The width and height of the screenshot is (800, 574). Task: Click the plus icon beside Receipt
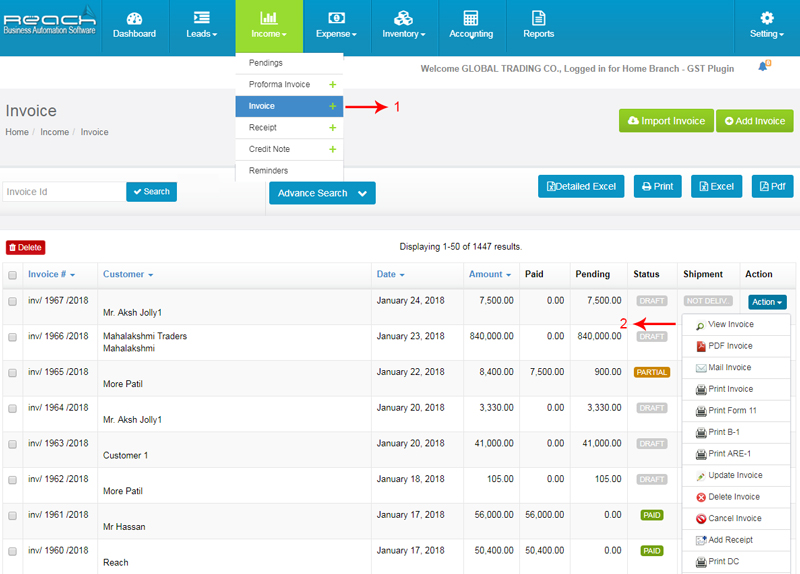click(x=333, y=128)
